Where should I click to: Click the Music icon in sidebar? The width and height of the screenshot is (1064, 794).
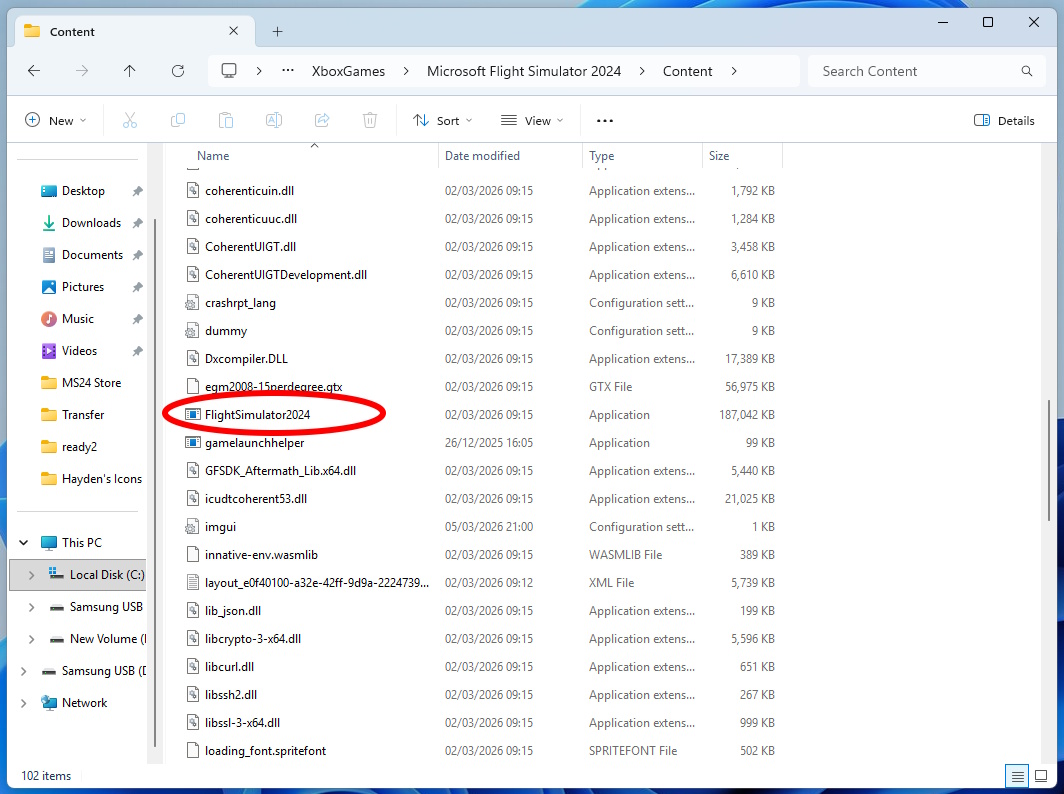[49, 319]
